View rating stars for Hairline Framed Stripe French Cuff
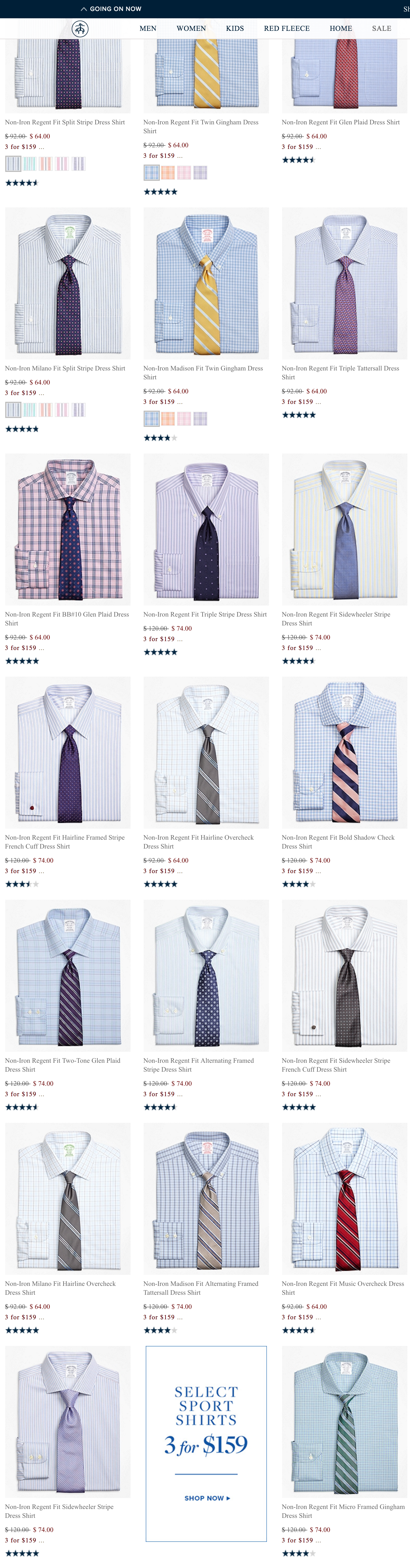Image resolution: width=410 pixels, height=1568 pixels. pos(22,884)
